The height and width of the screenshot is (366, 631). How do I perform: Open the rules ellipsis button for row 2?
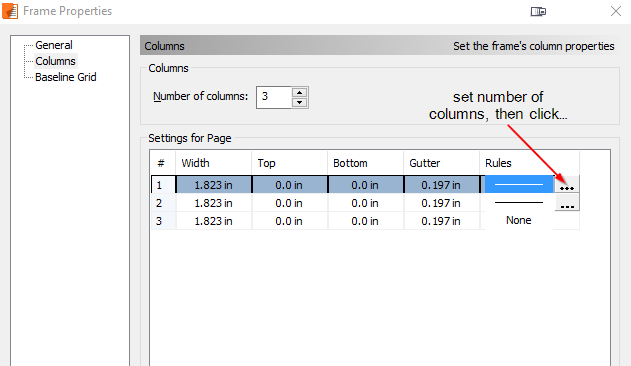(567, 203)
